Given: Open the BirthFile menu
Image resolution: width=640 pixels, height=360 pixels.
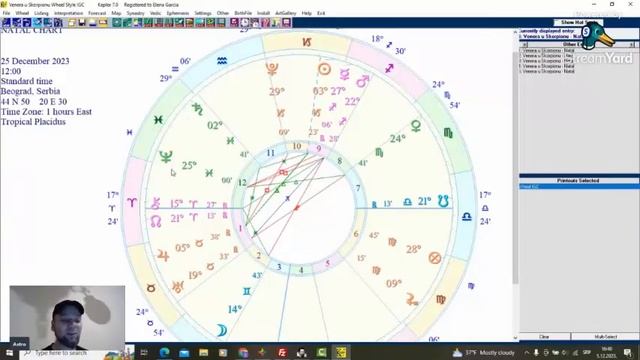Looking at the screenshot, I should [243, 13].
